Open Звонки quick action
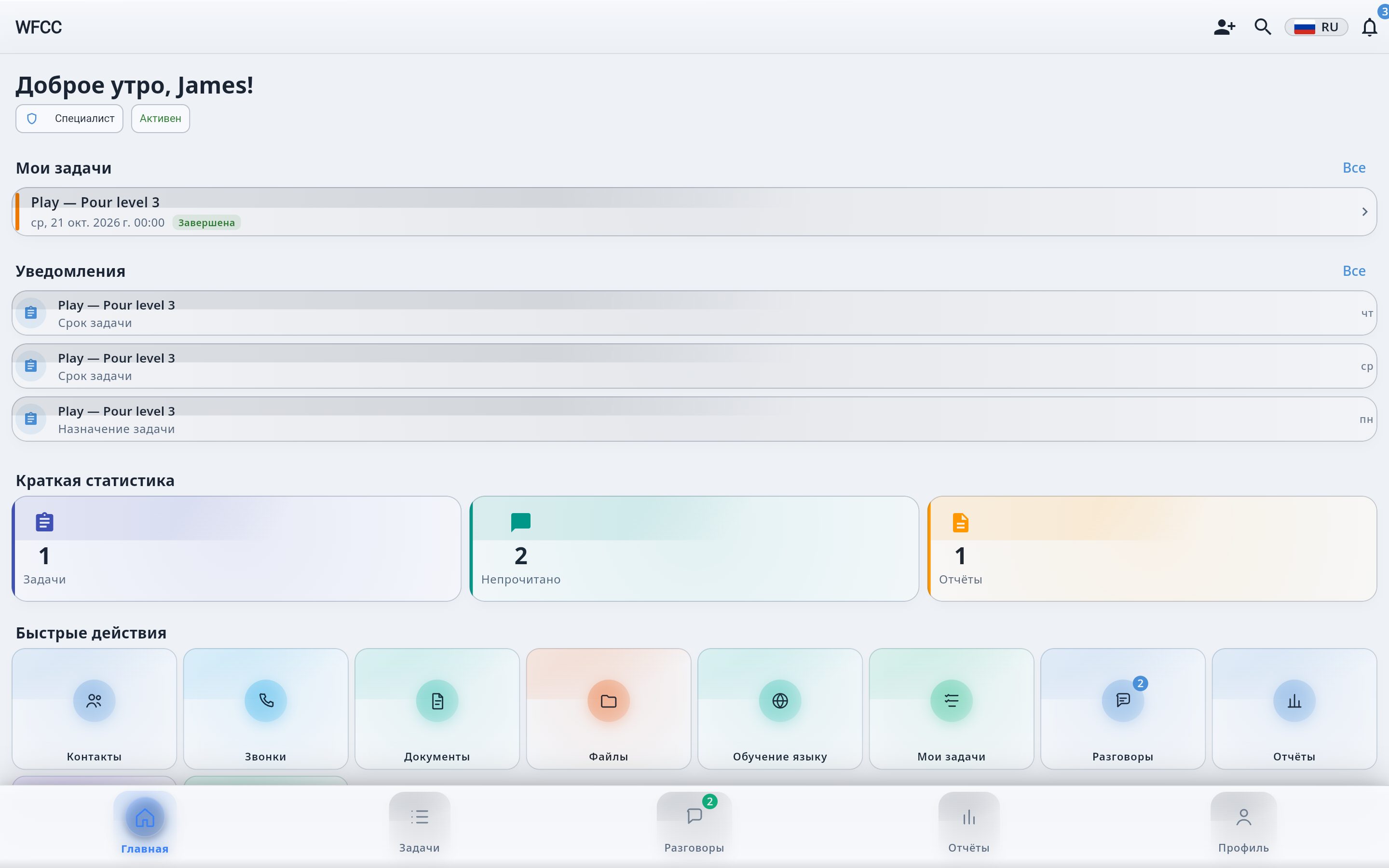Viewport: 1389px width, 868px height. pos(266,709)
